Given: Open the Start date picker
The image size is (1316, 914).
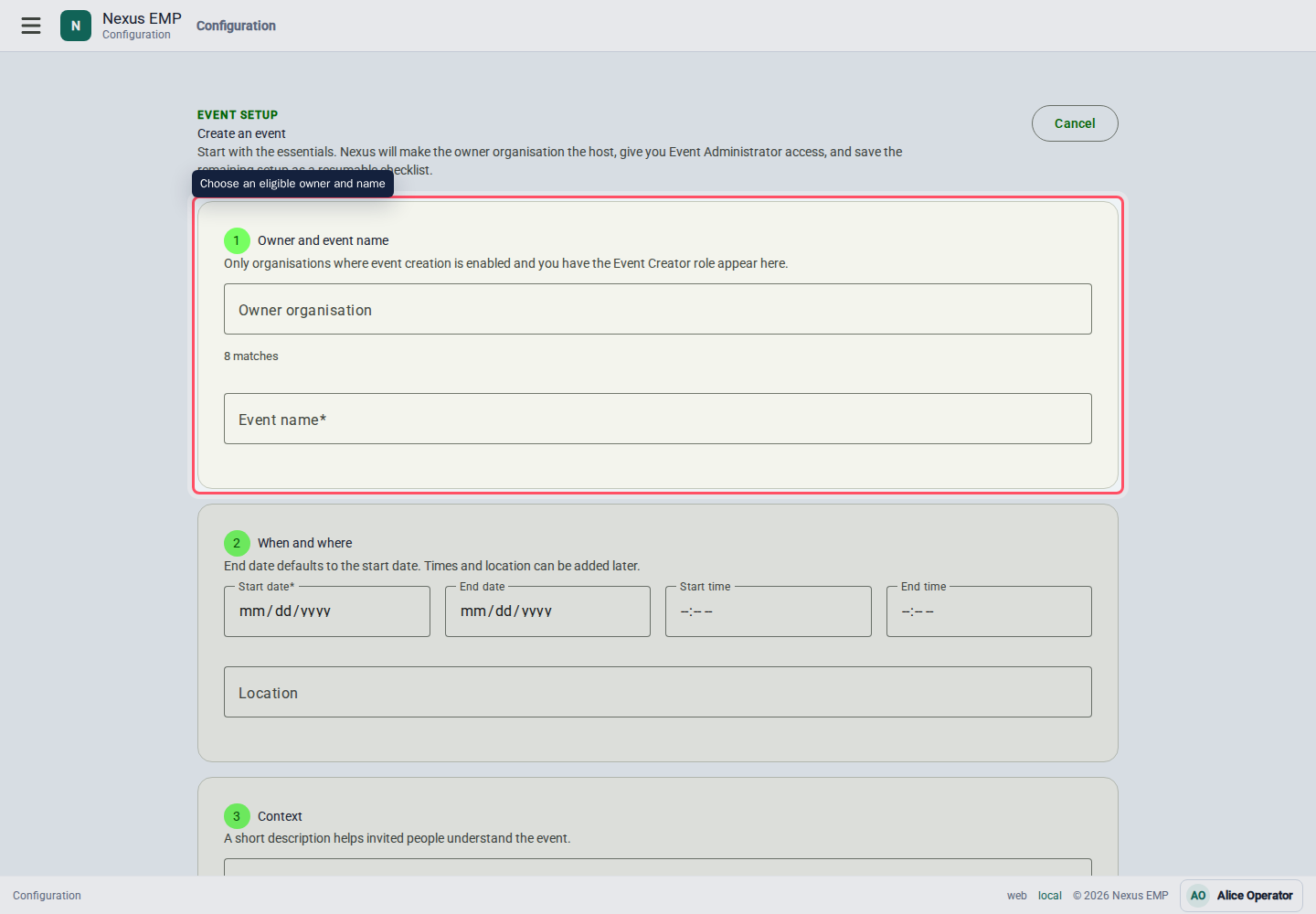Looking at the screenshot, I should 327,611.
